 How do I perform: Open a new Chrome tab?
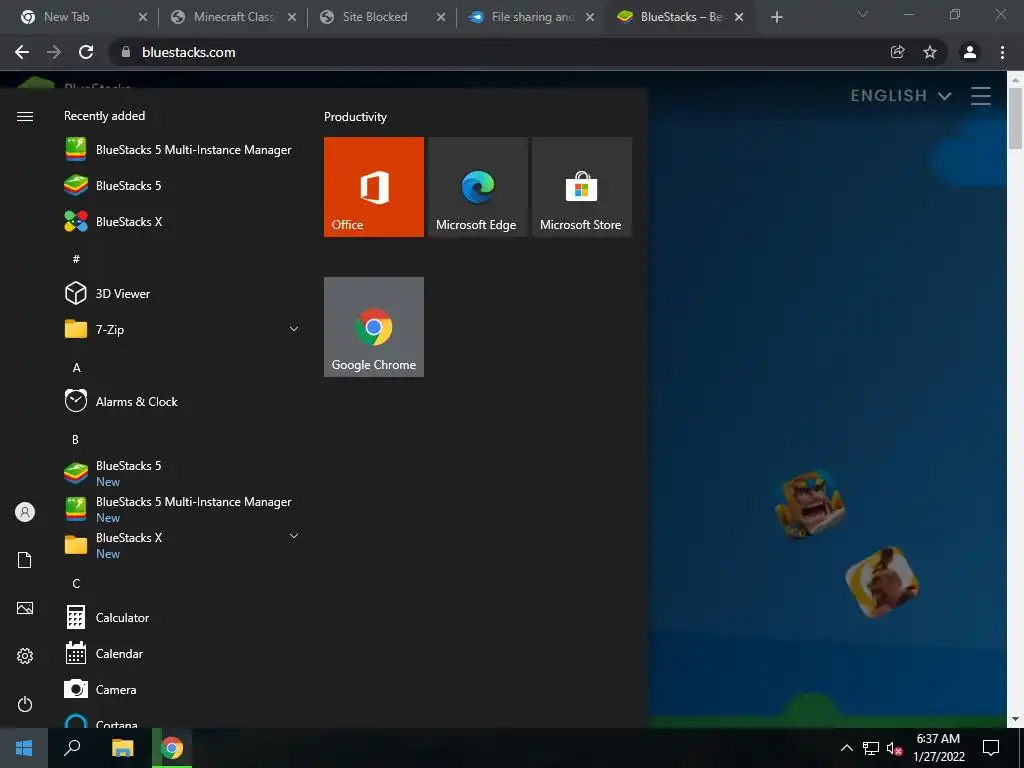click(x=776, y=17)
